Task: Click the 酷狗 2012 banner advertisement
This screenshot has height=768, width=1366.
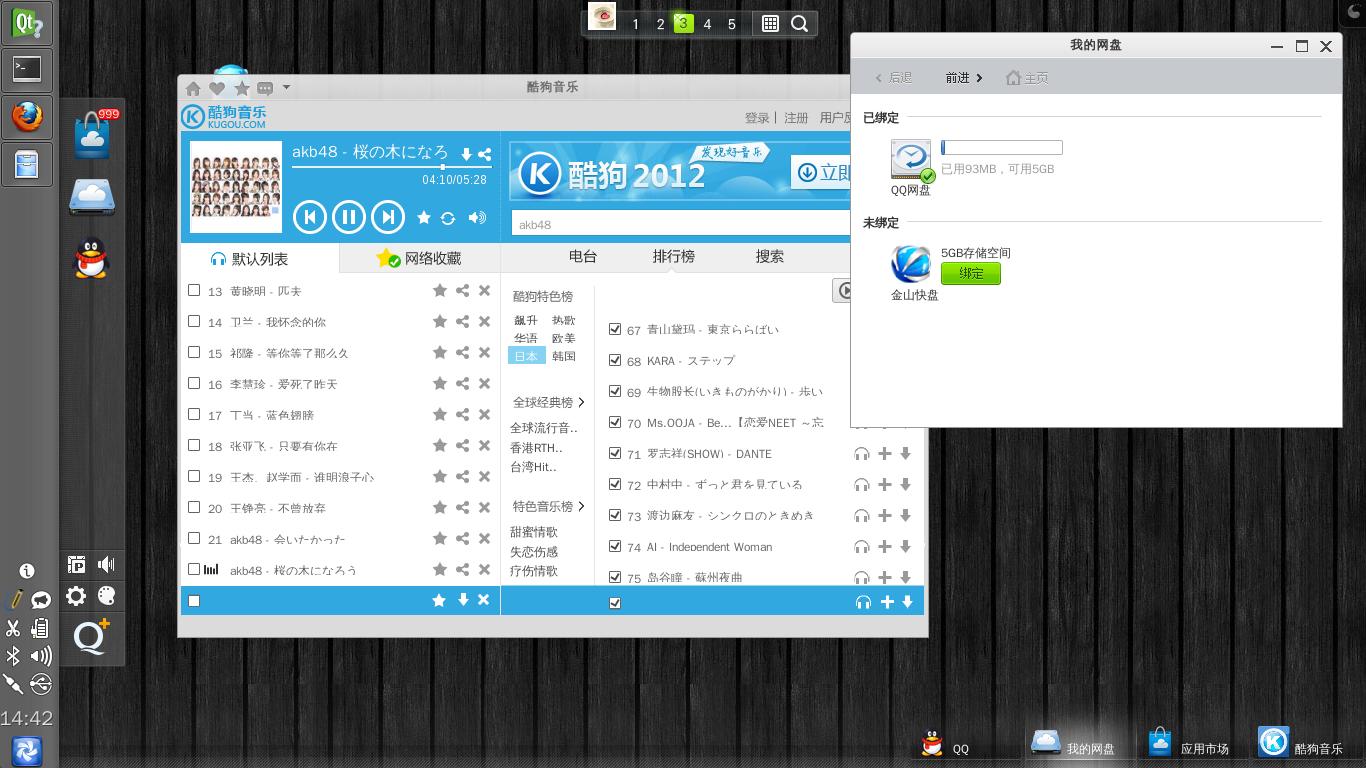Action: click(x=680, y=172)
